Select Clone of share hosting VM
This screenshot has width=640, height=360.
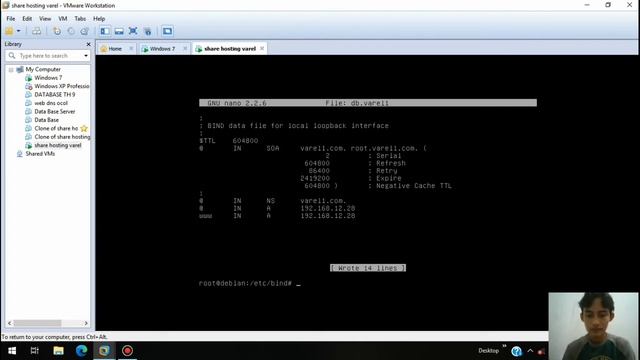pos(62,137)
